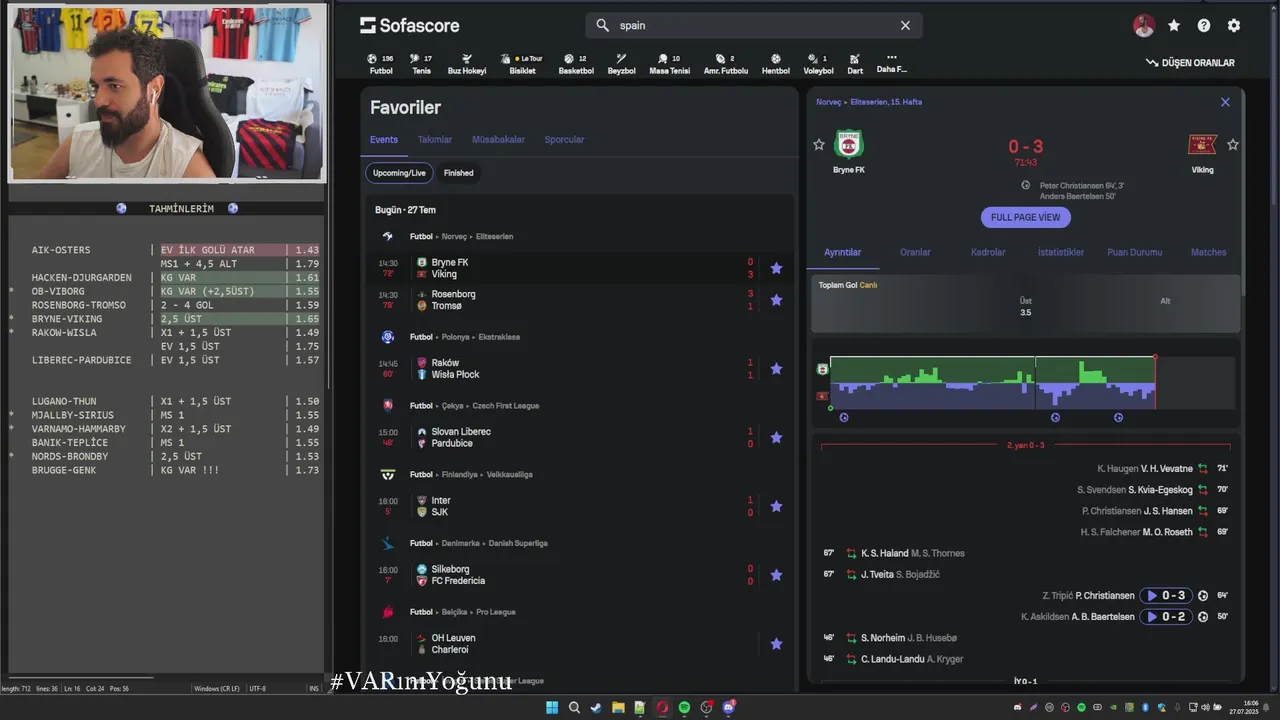
Task: Open the Beyzbol sport category
Action: [621, 64]
